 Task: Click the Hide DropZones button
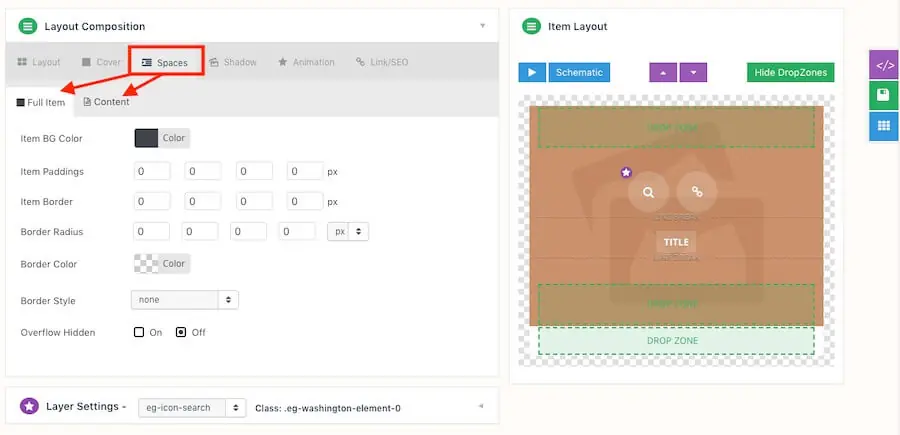[x=790, y=72]
